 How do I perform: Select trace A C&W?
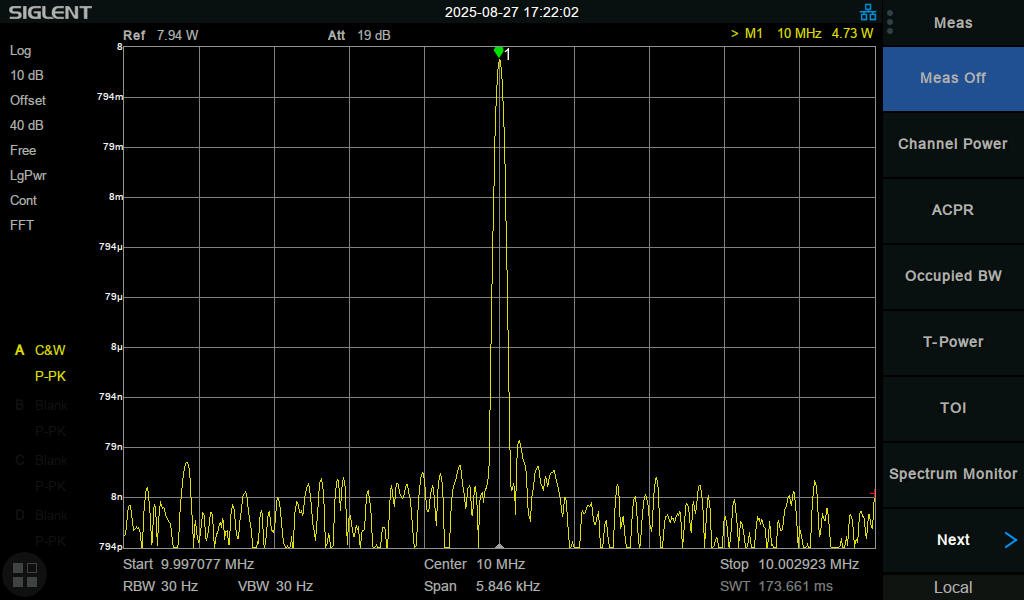[x=40, y=350]
